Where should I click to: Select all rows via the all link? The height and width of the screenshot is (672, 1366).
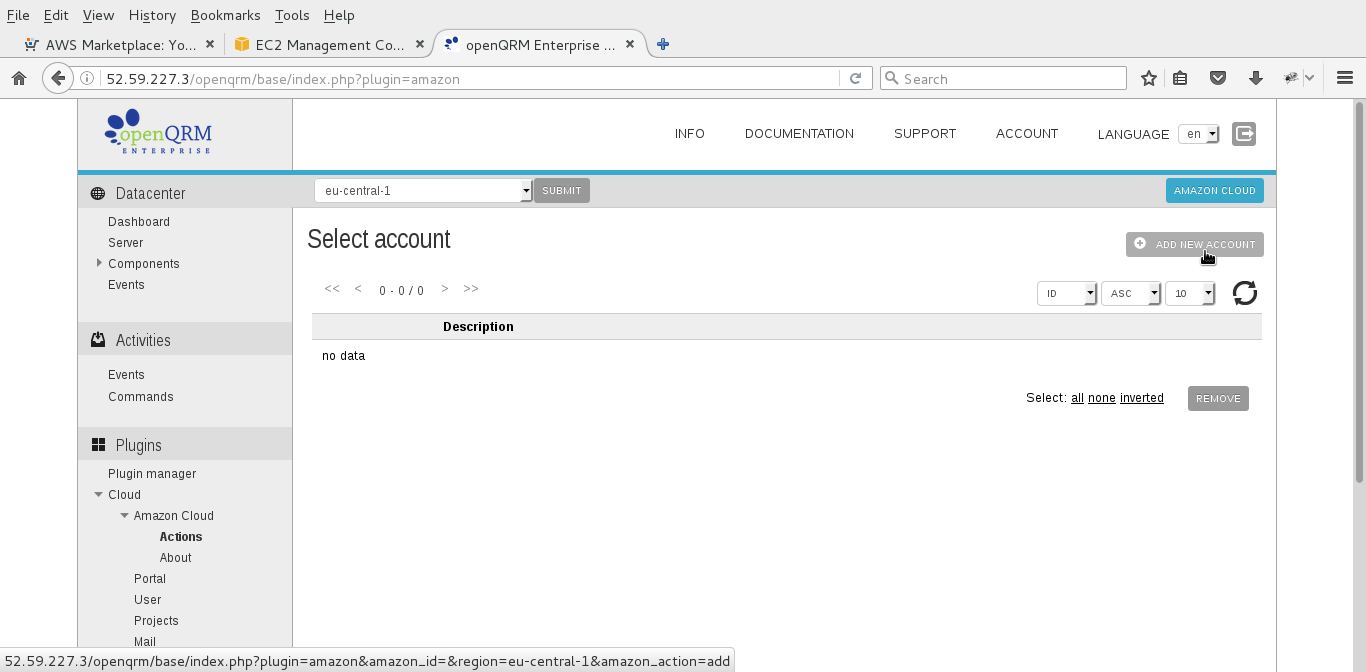[x=1077, y=398]
